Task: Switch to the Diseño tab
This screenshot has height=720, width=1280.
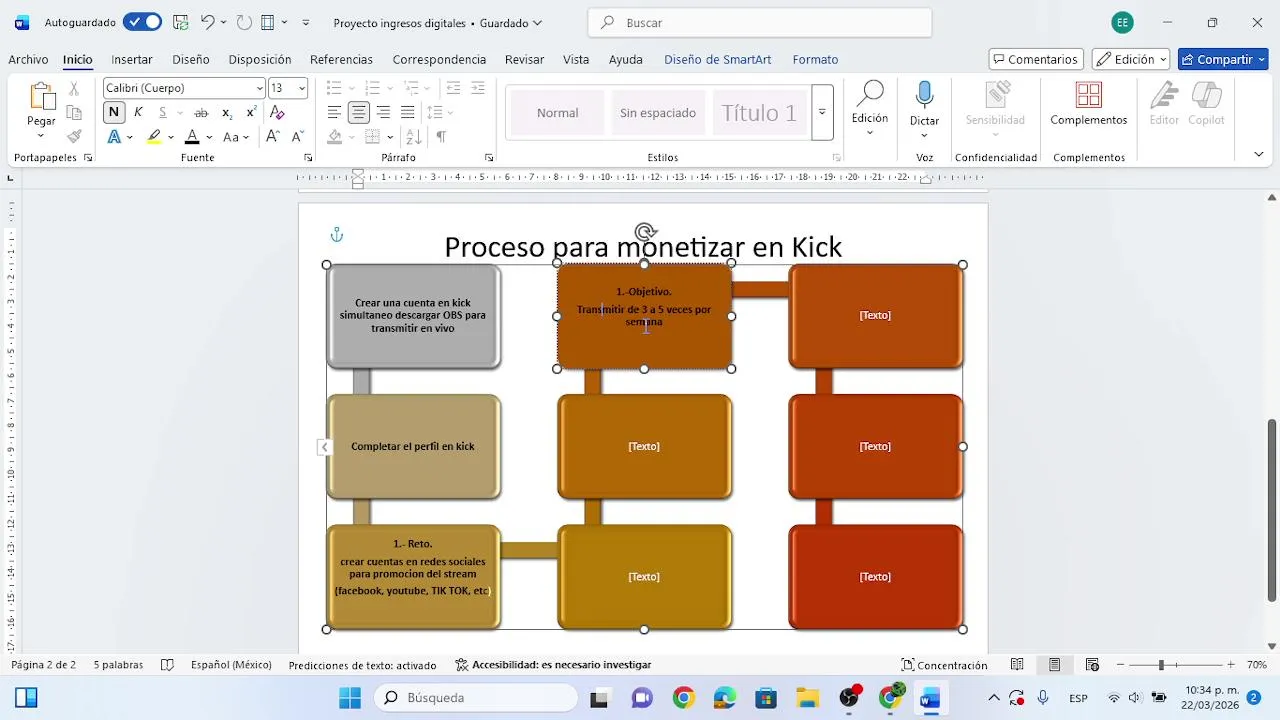Action: 191,59
